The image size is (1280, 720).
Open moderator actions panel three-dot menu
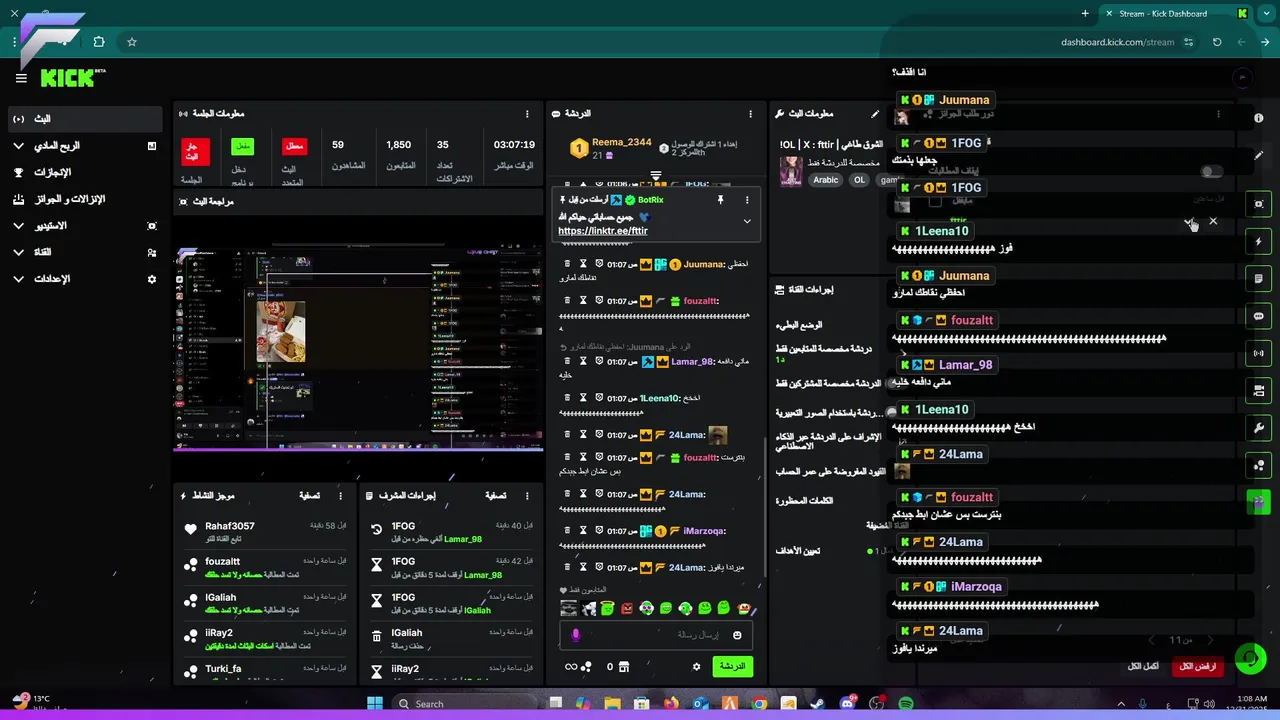(527, 495)
